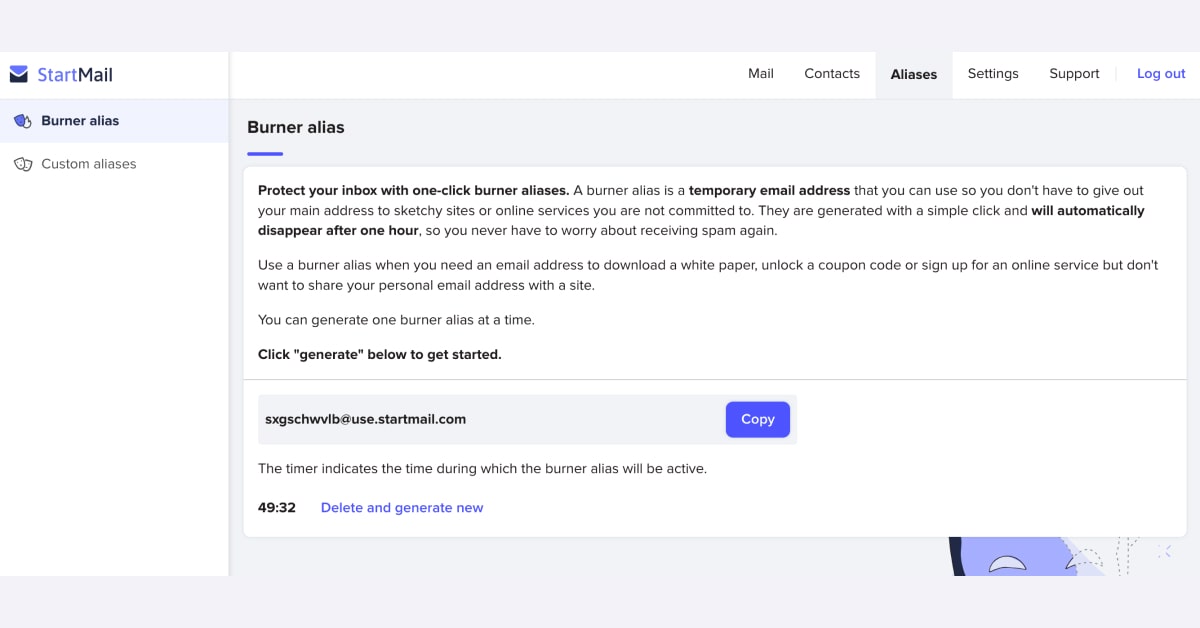
Task: Open the Settings tab
Action: (993, 73)
